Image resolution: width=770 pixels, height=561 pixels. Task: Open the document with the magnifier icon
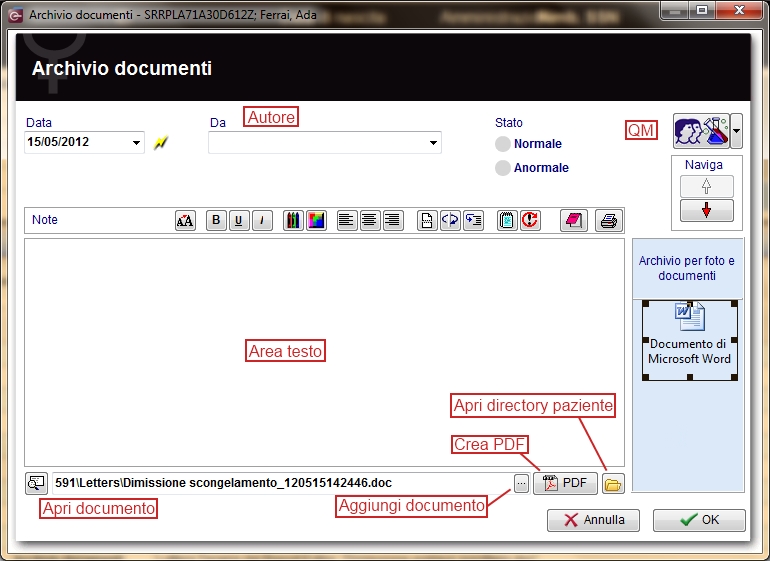36,483
